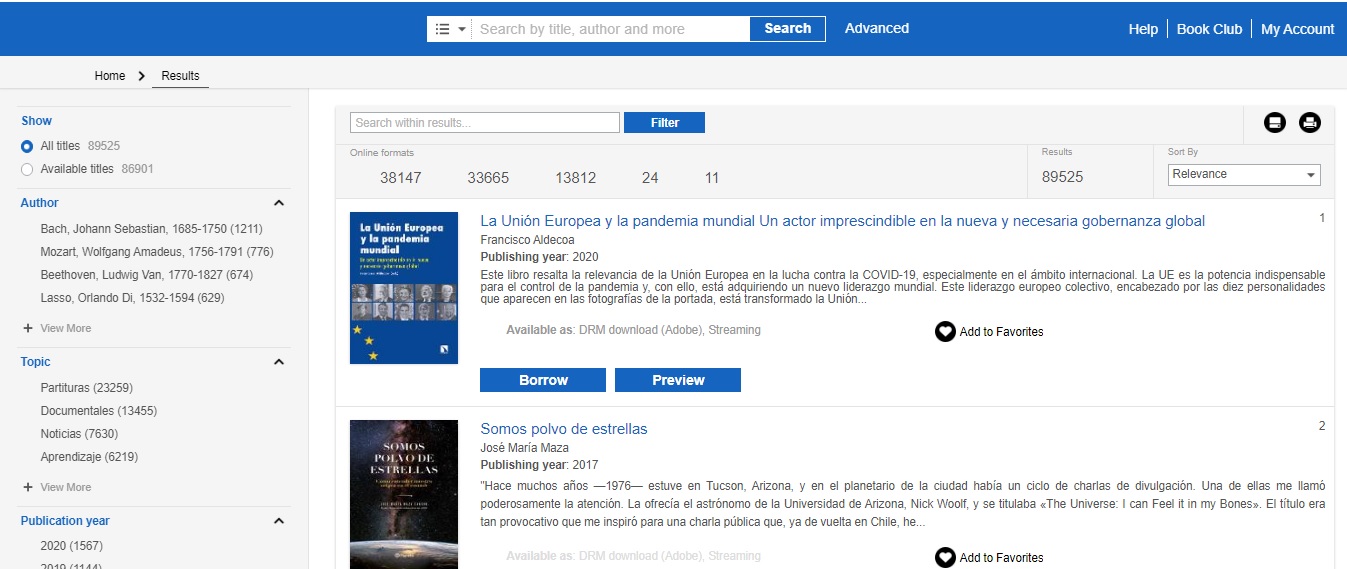Open the Sort By Relevance dropdown
Viewport: 1347px width, 569px height.
pyautogui.click(x=1244, y=174)
